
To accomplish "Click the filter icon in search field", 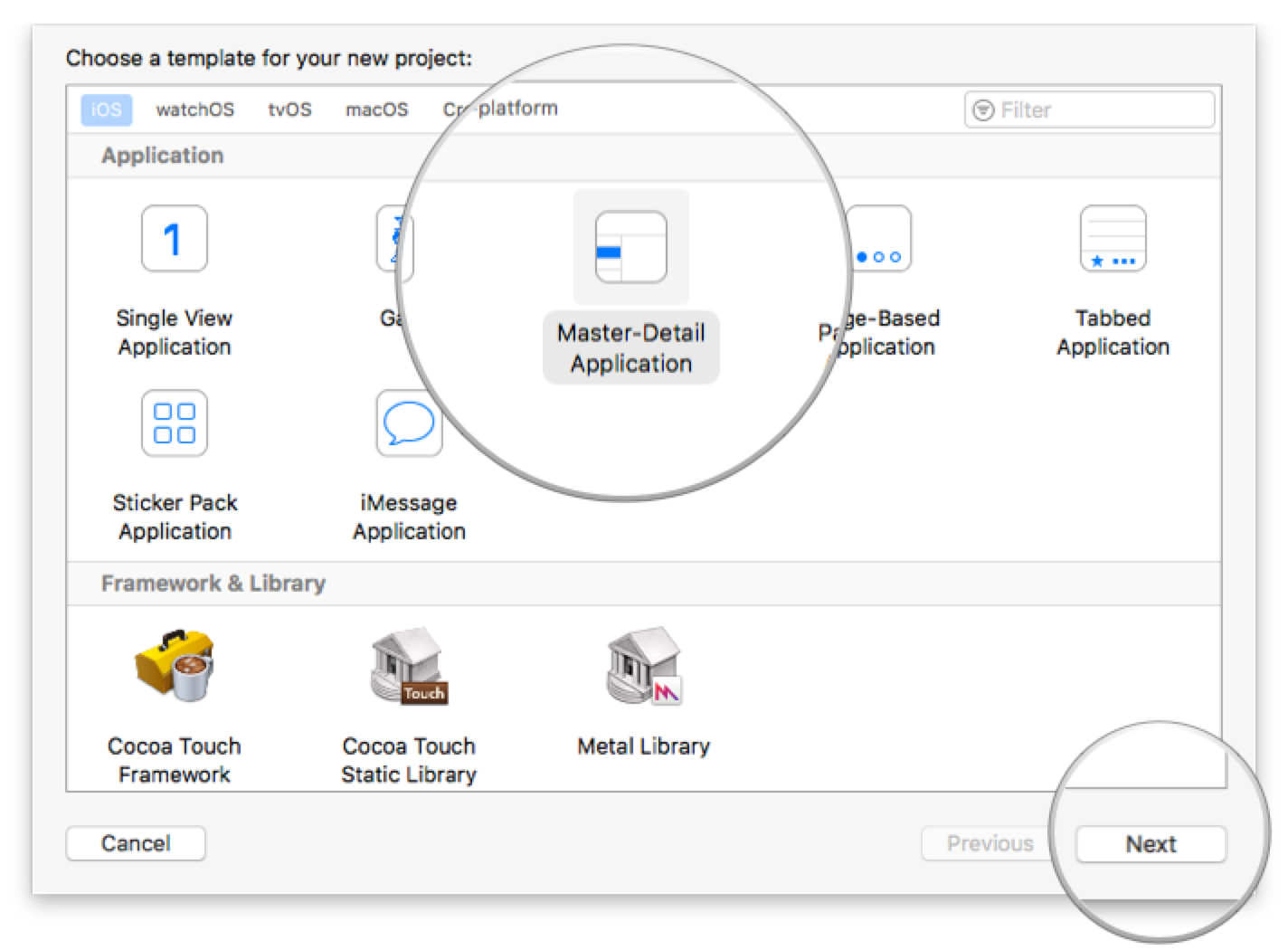I will [x=983, y=110].
